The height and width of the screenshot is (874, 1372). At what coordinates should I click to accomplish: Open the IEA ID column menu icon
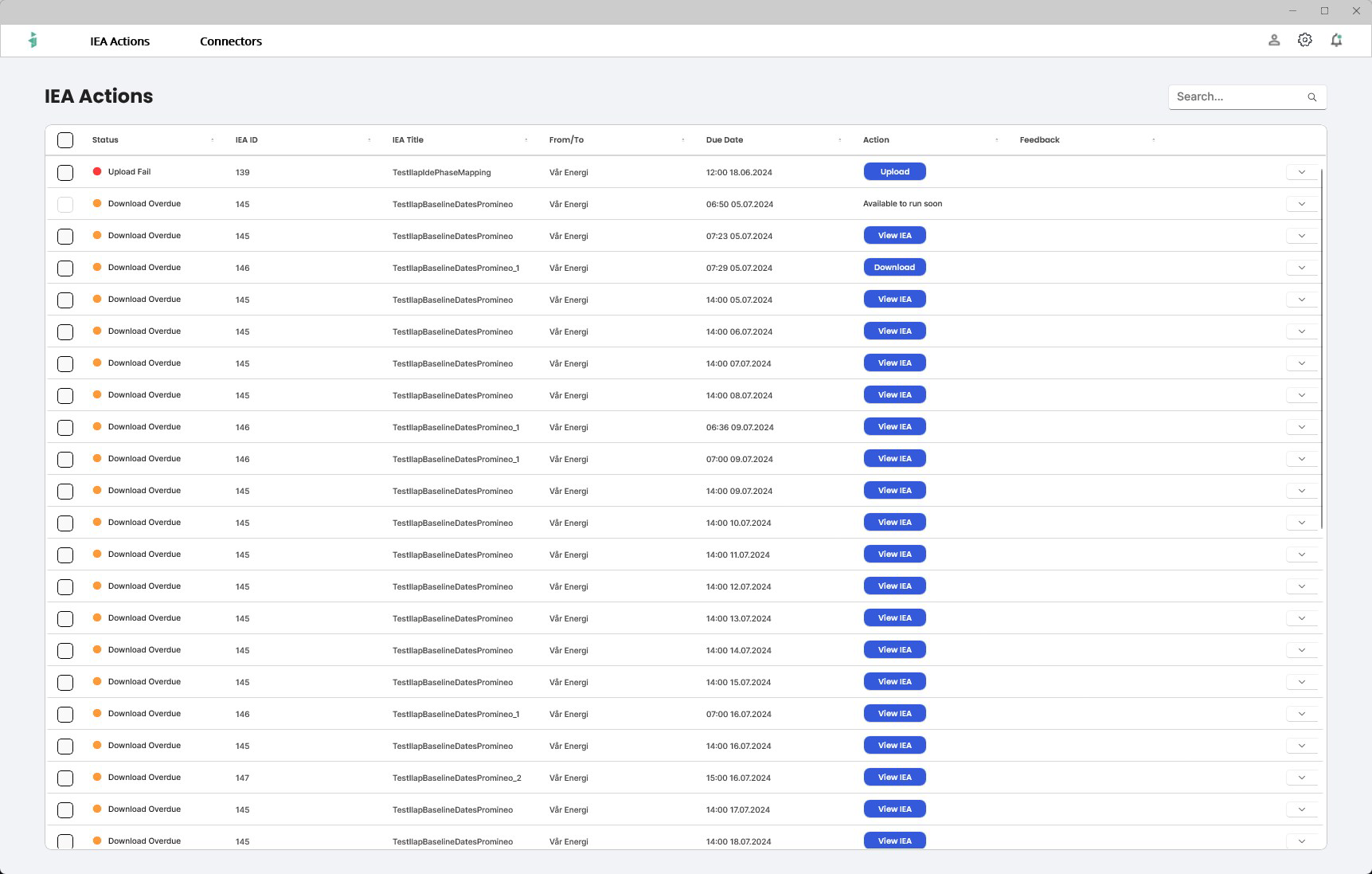(x=369, y=140)
